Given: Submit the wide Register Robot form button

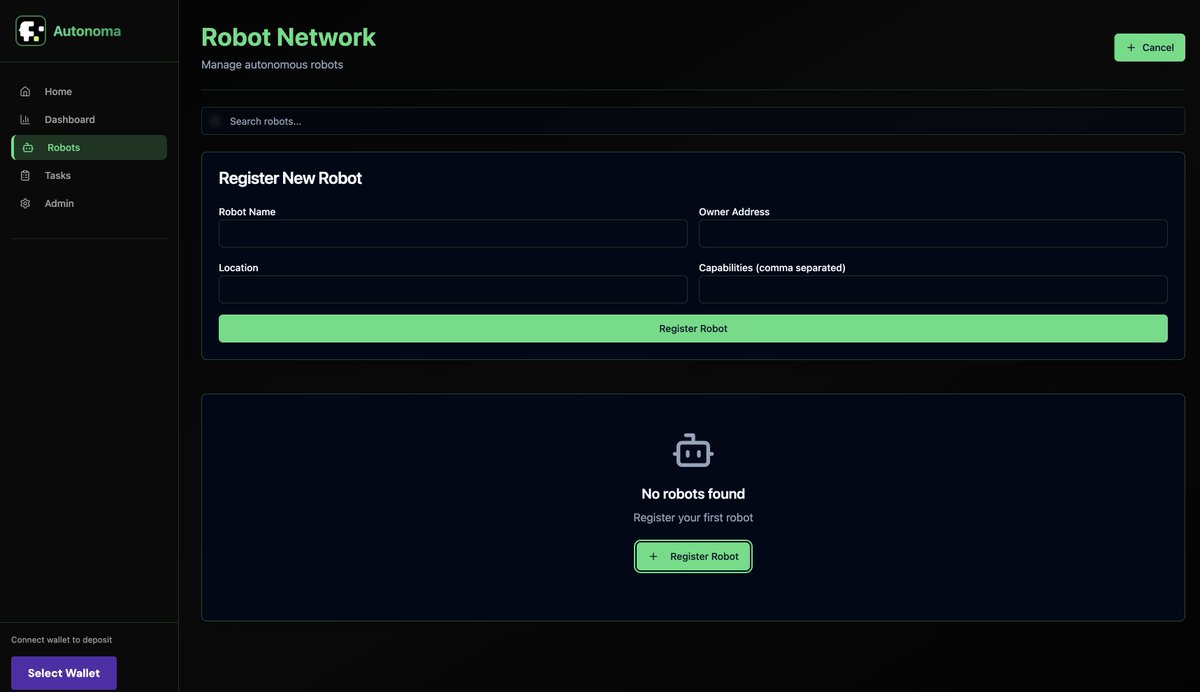Looking at the screenshot, I should [693, 329].
